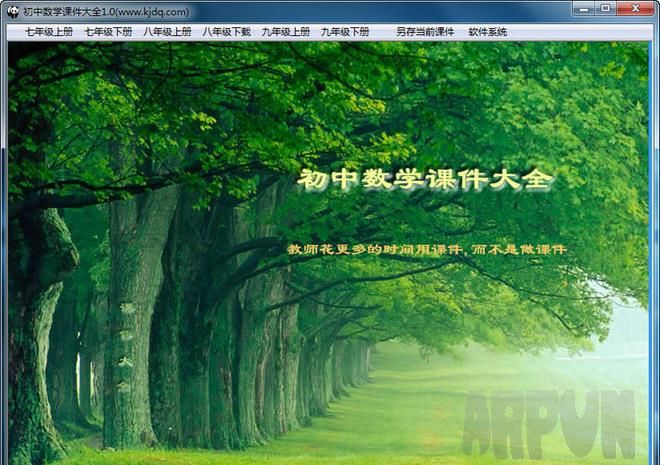Click 另存当前课件 to save current courseware
Image resolution: width=660 pixels, height=465 pixels.
coord(425,32)
